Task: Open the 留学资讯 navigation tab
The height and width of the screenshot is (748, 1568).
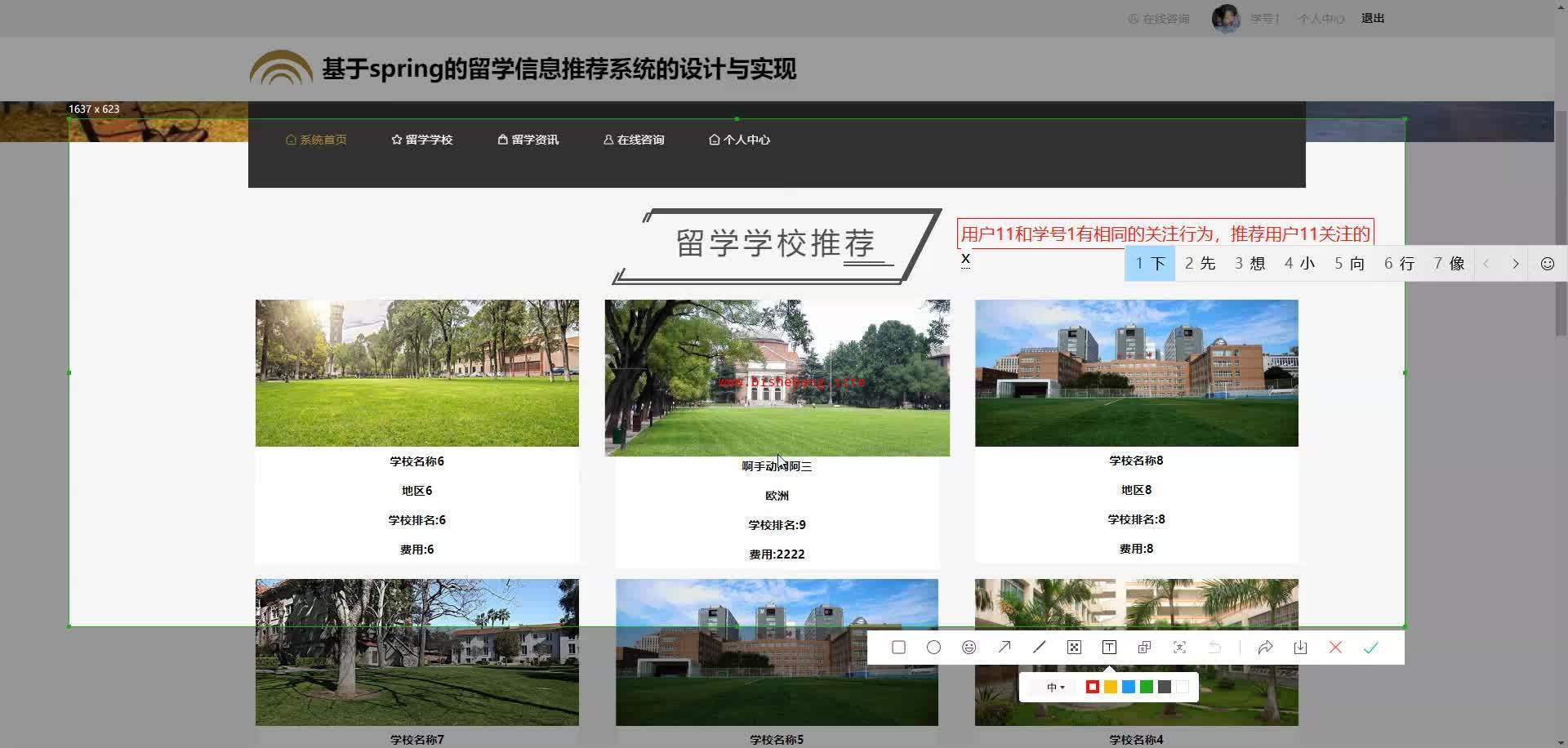Action: [528, 140]
